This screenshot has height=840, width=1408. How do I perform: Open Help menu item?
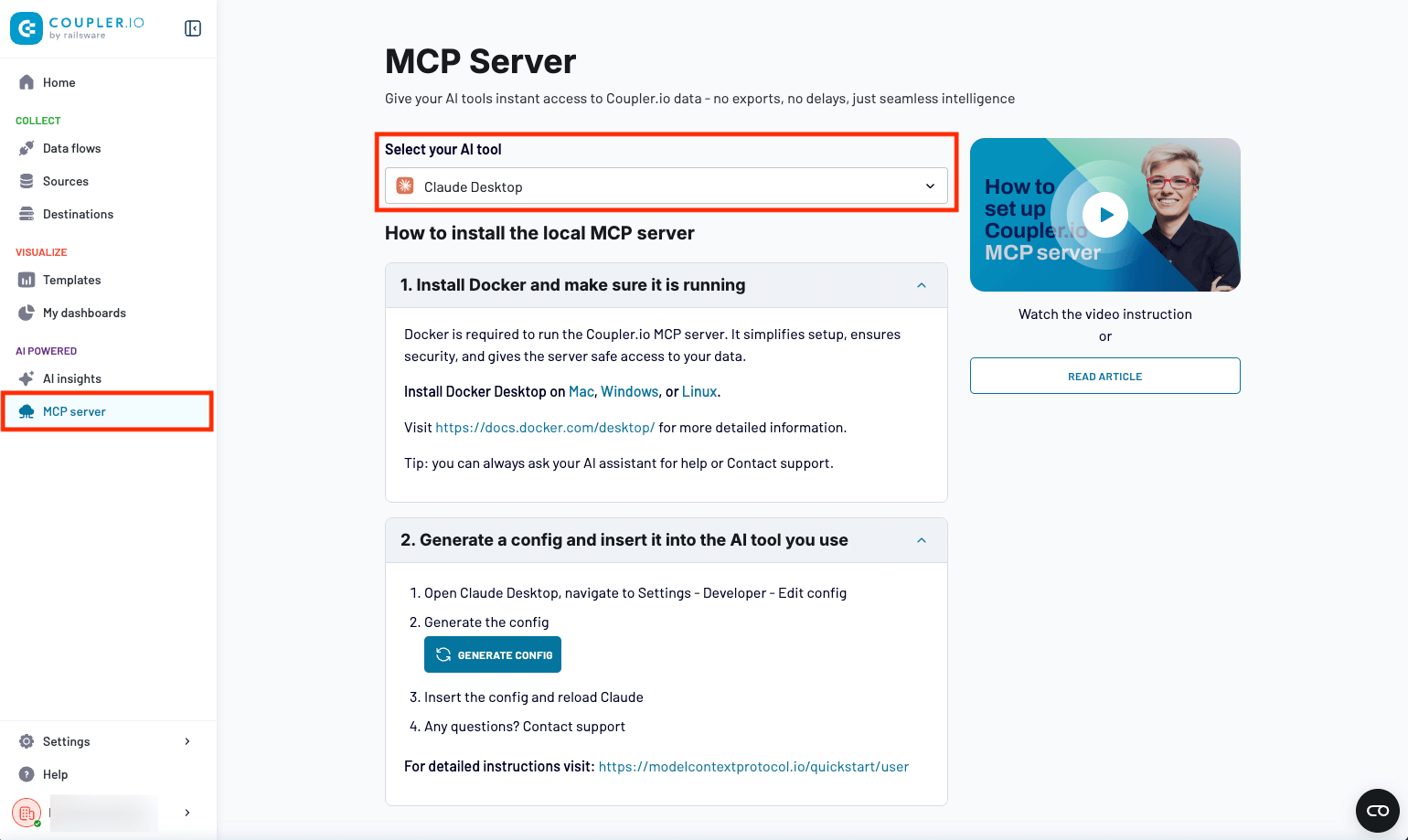(x=108, y=774)
